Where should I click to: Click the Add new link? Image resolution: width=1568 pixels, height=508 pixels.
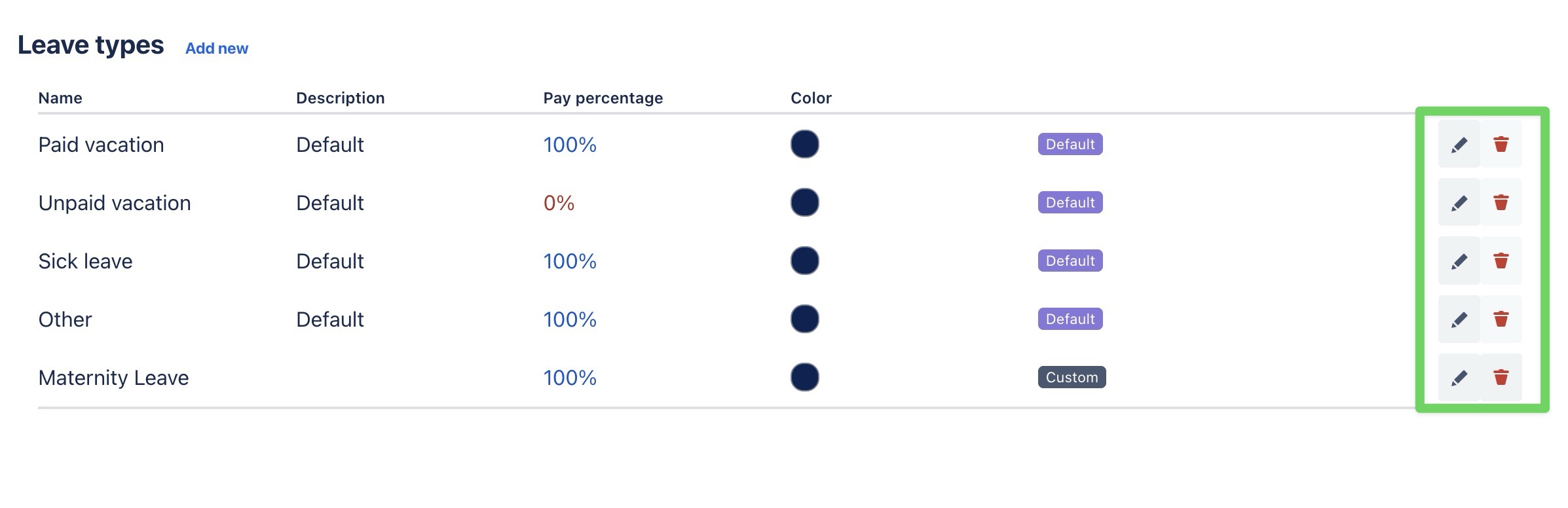[217, 48]
